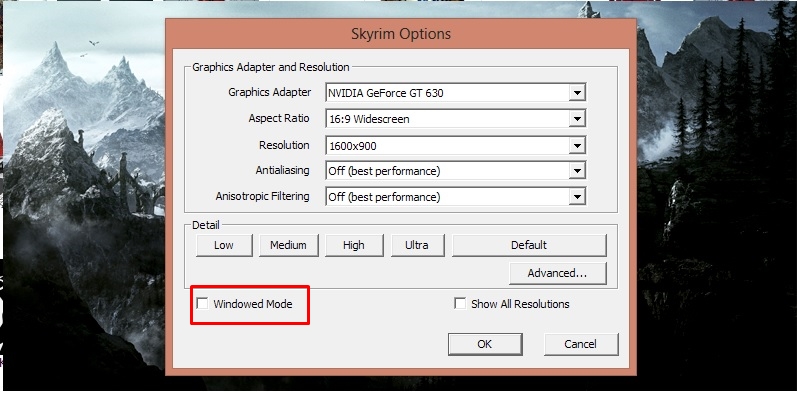This screenshot has height=393, width=797.
Task: Reset detail with the Default button
Action: tap(529, 245)
